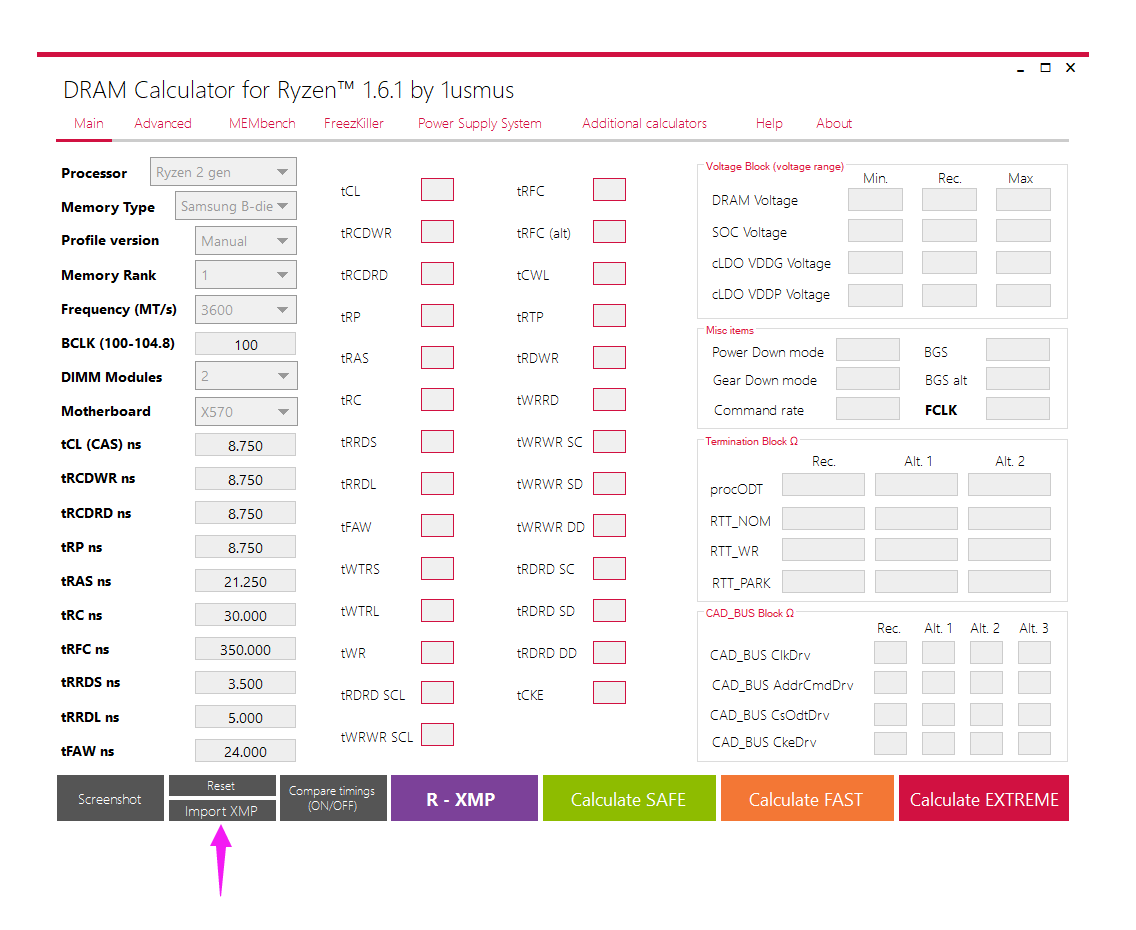1136x930 pixels.
Task: Click Calculate EXTREME
Action: [x=984, y=798]
